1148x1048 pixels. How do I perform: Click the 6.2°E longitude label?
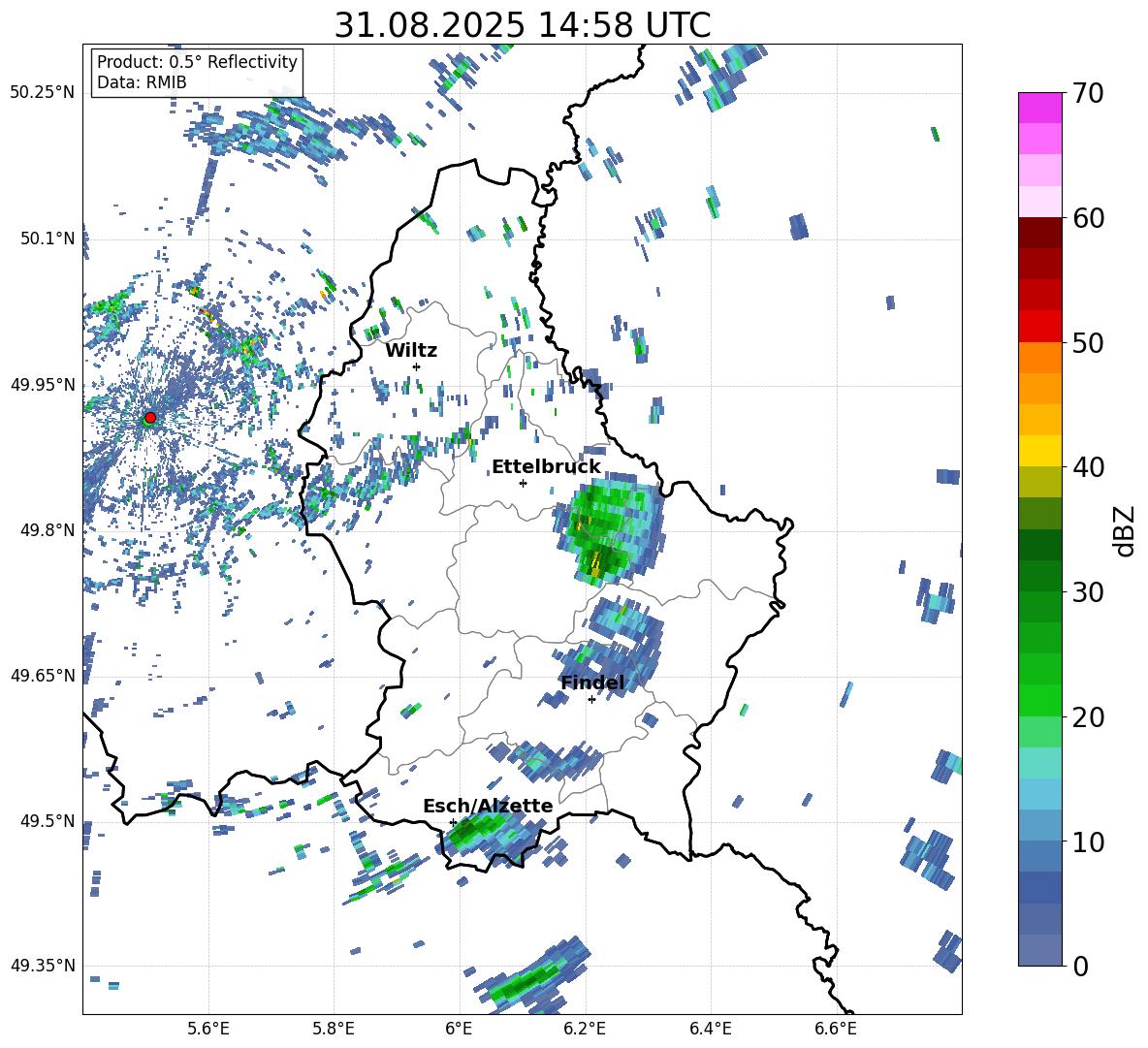(585, 1029)
